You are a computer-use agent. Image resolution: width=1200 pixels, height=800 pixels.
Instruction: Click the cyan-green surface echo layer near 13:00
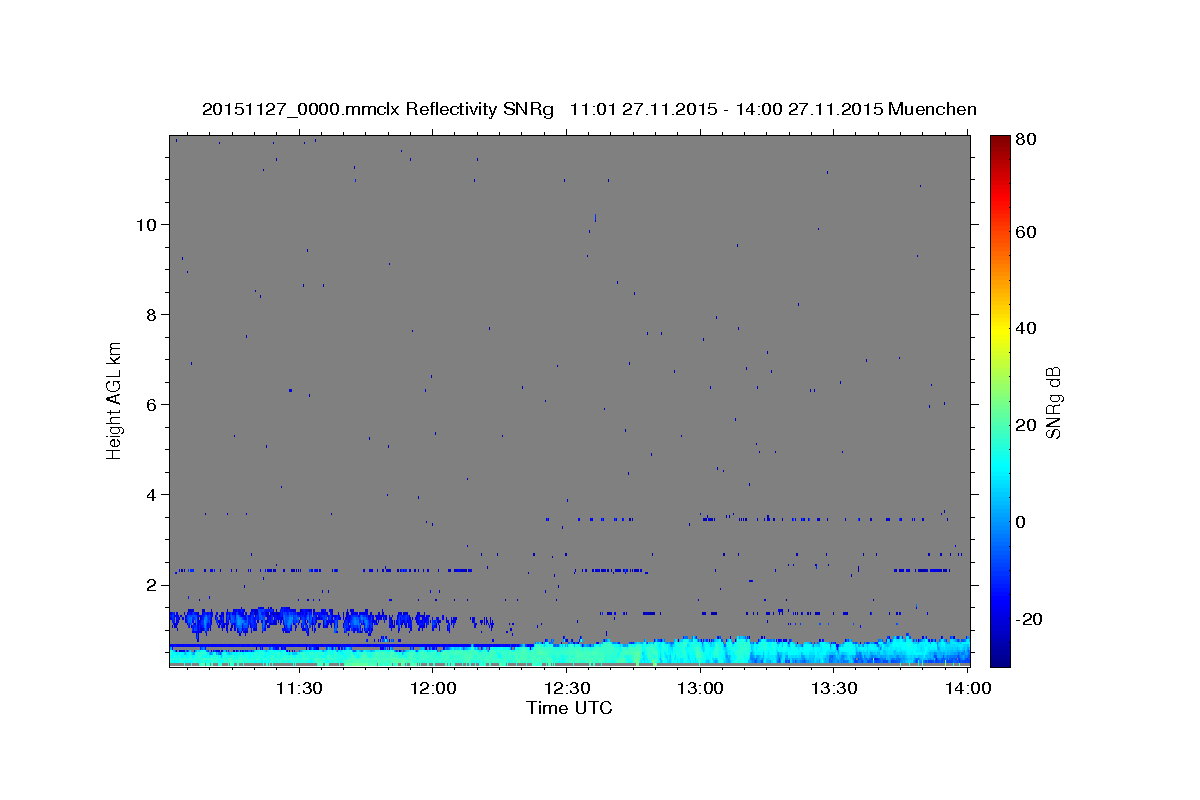point(700,652)
